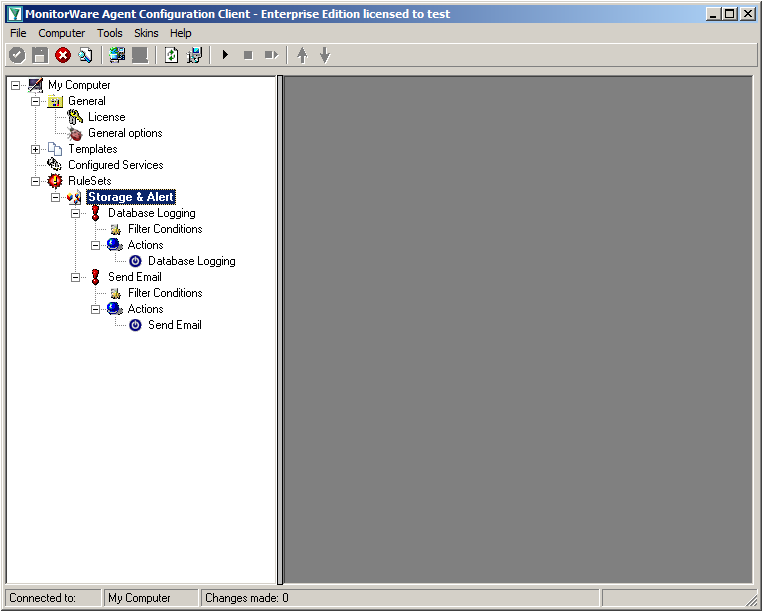Click the computer configuration wizard toolbar icon

[194, 55]
